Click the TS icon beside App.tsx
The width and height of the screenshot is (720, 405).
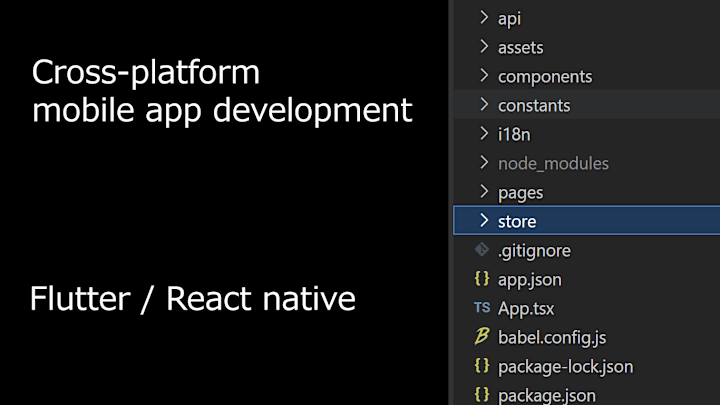482,307
